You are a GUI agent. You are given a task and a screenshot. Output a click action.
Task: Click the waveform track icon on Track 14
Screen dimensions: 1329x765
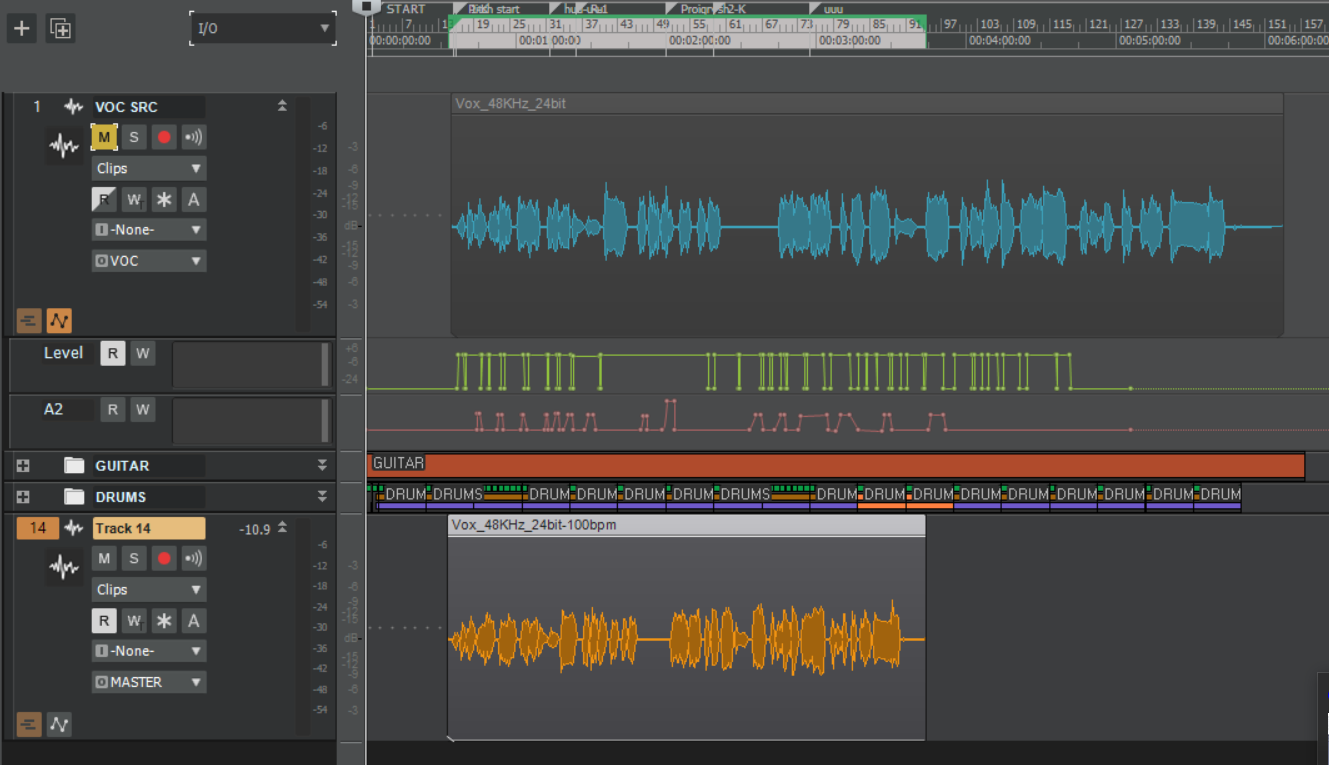point(64,568)
